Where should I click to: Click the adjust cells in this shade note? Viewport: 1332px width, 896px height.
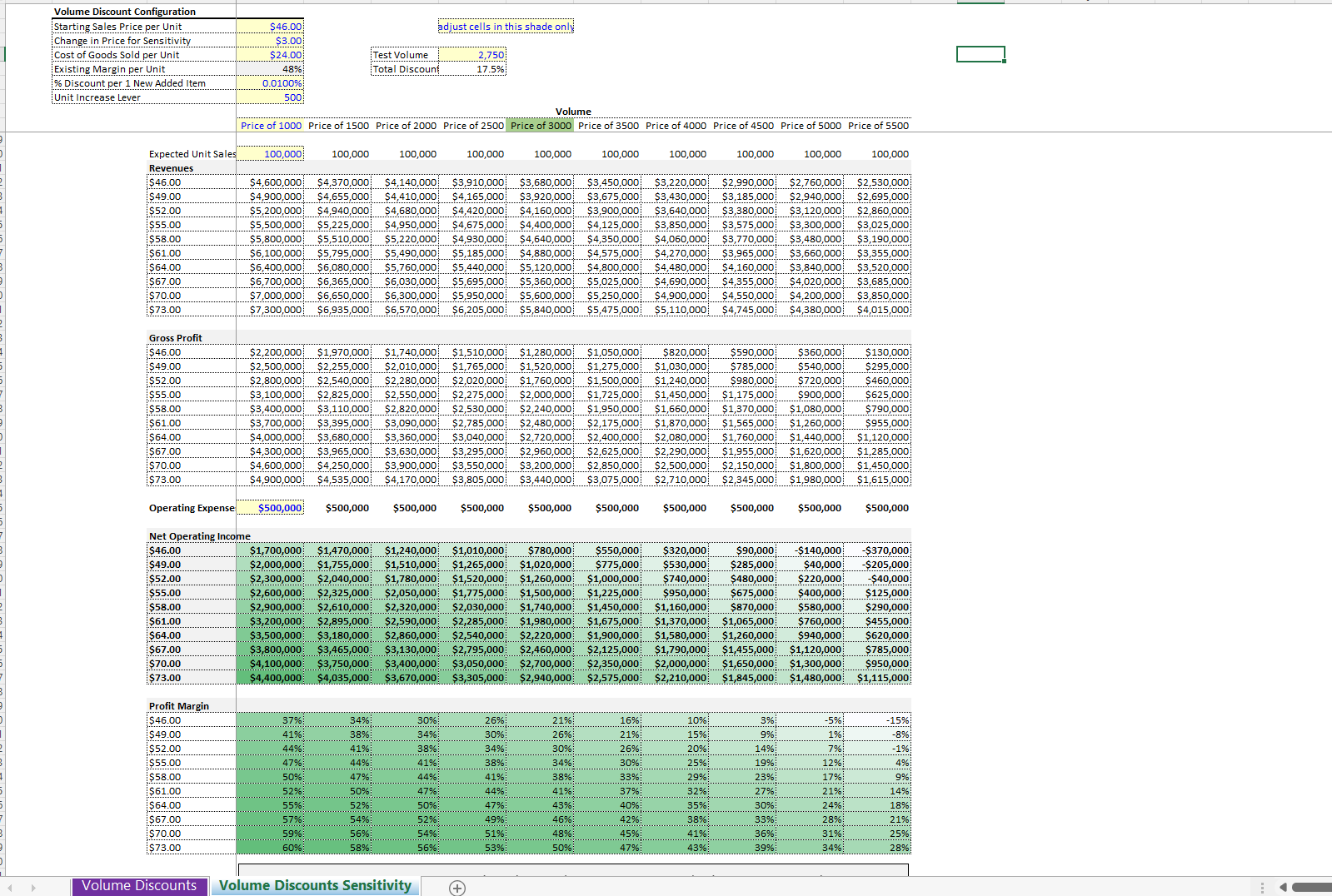(506, 27)
